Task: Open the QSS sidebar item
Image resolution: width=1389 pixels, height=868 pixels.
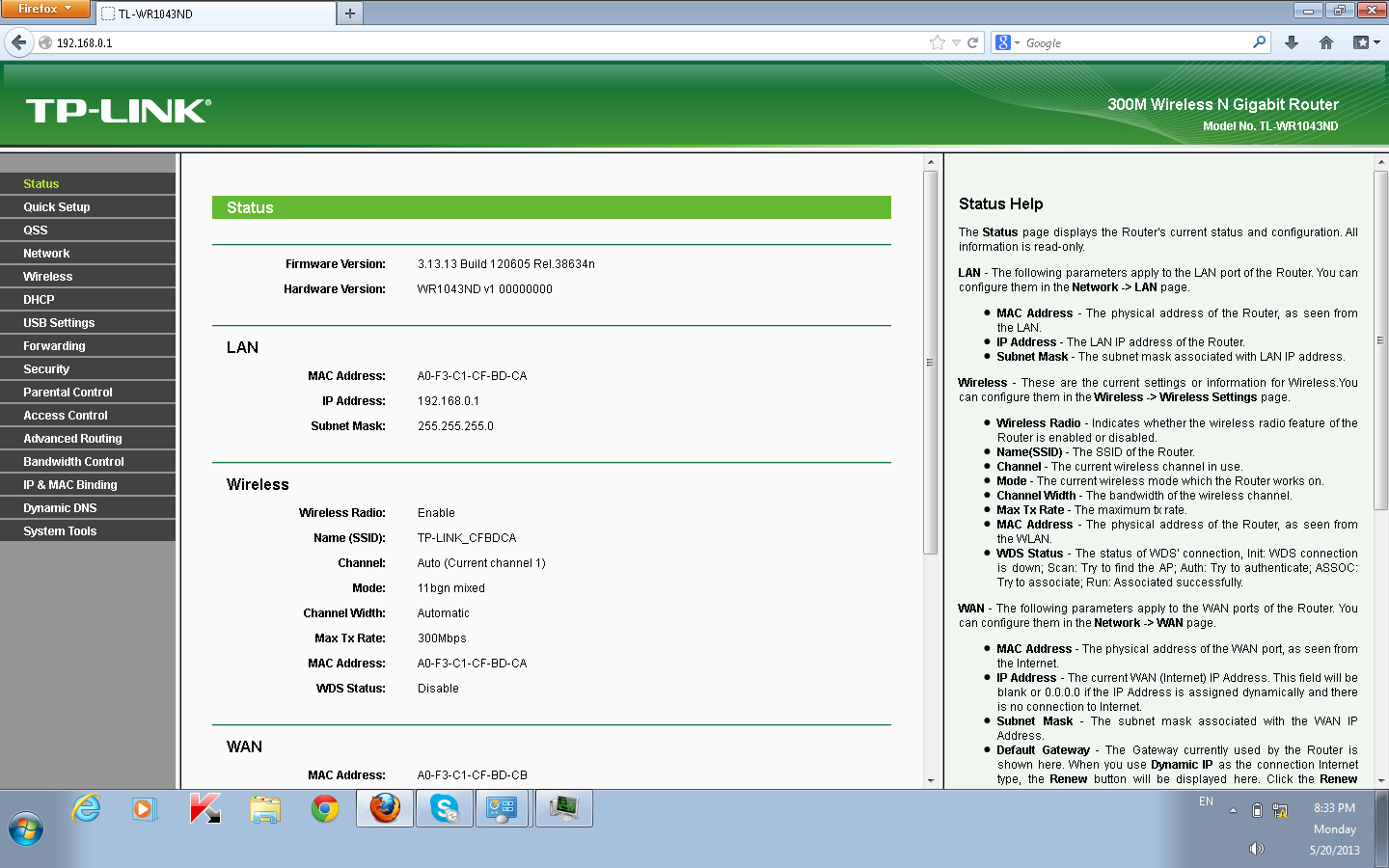Action: (88, 230)
